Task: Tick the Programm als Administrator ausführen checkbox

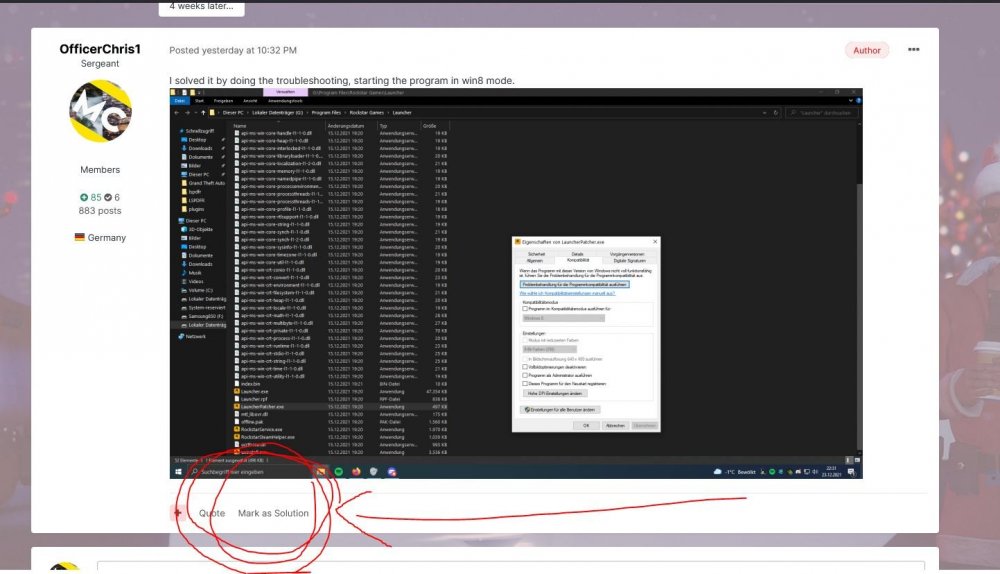Action: click(x=525, y=375)
